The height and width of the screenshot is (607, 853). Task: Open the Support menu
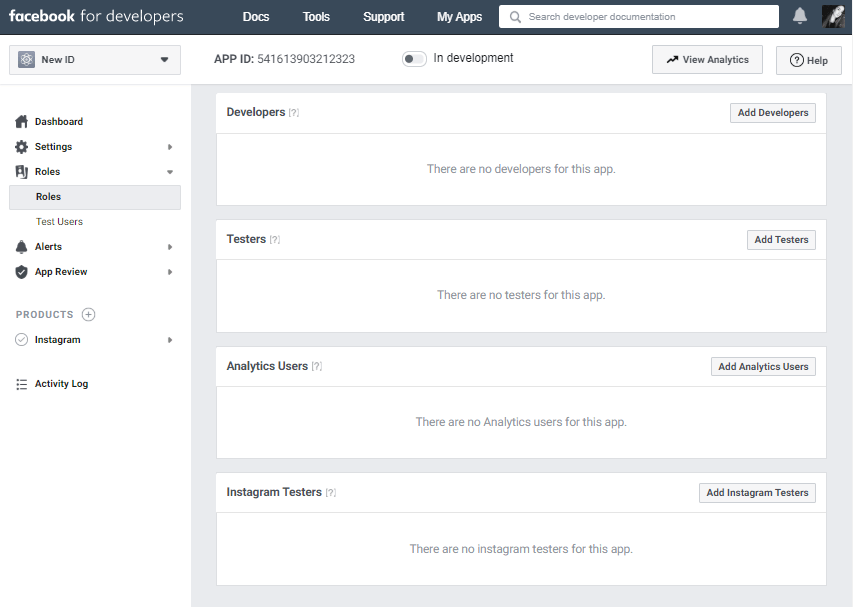(384, 17)
